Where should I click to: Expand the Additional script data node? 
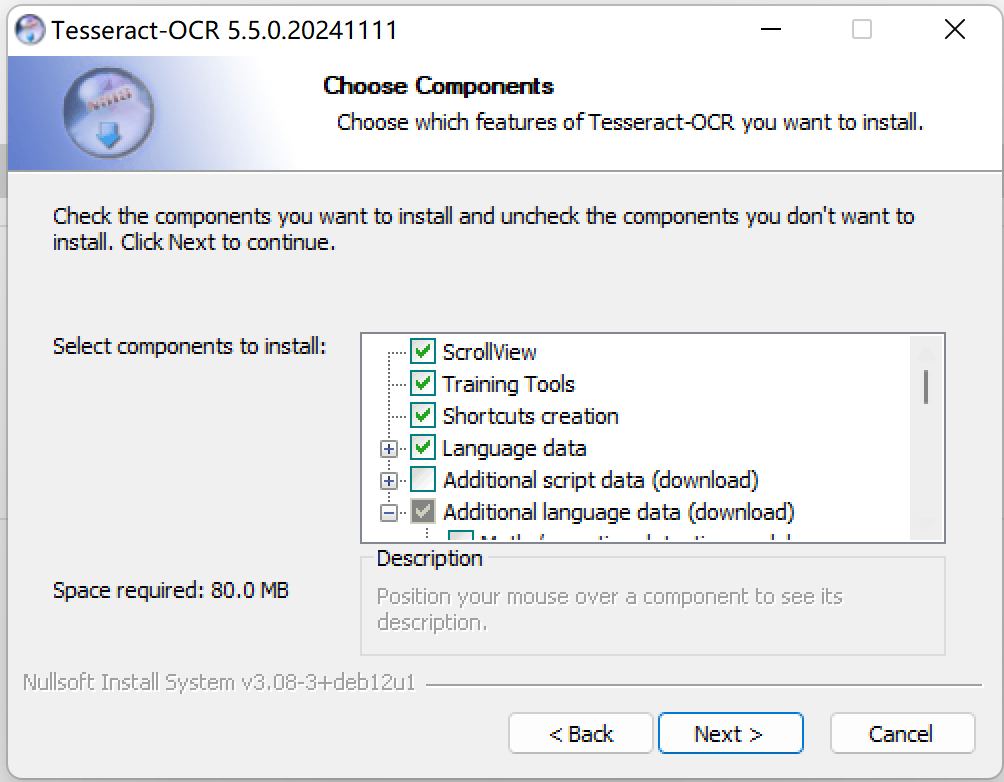[x=389, y=481]
